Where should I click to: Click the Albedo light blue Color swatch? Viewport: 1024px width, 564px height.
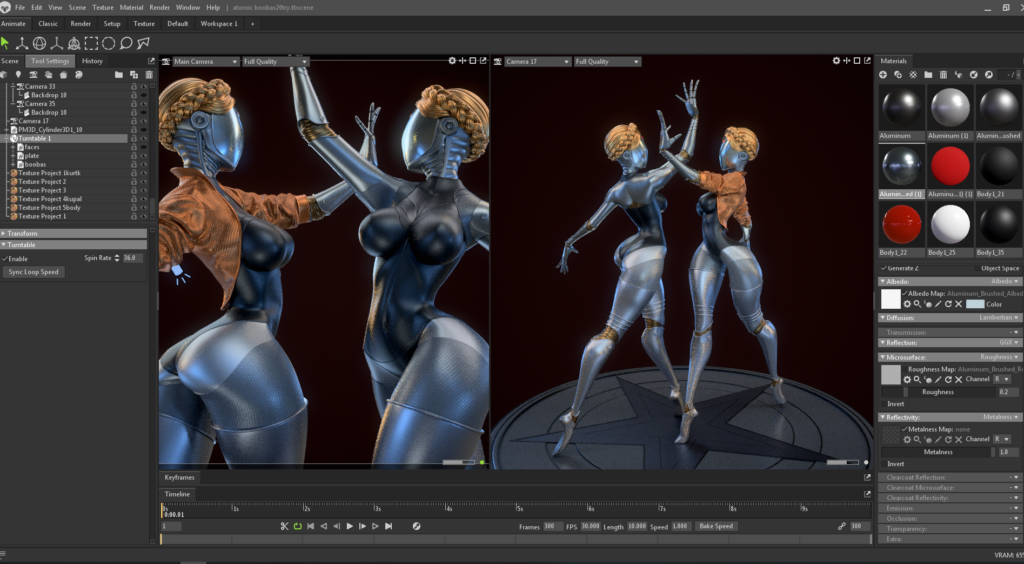point(975,304)
